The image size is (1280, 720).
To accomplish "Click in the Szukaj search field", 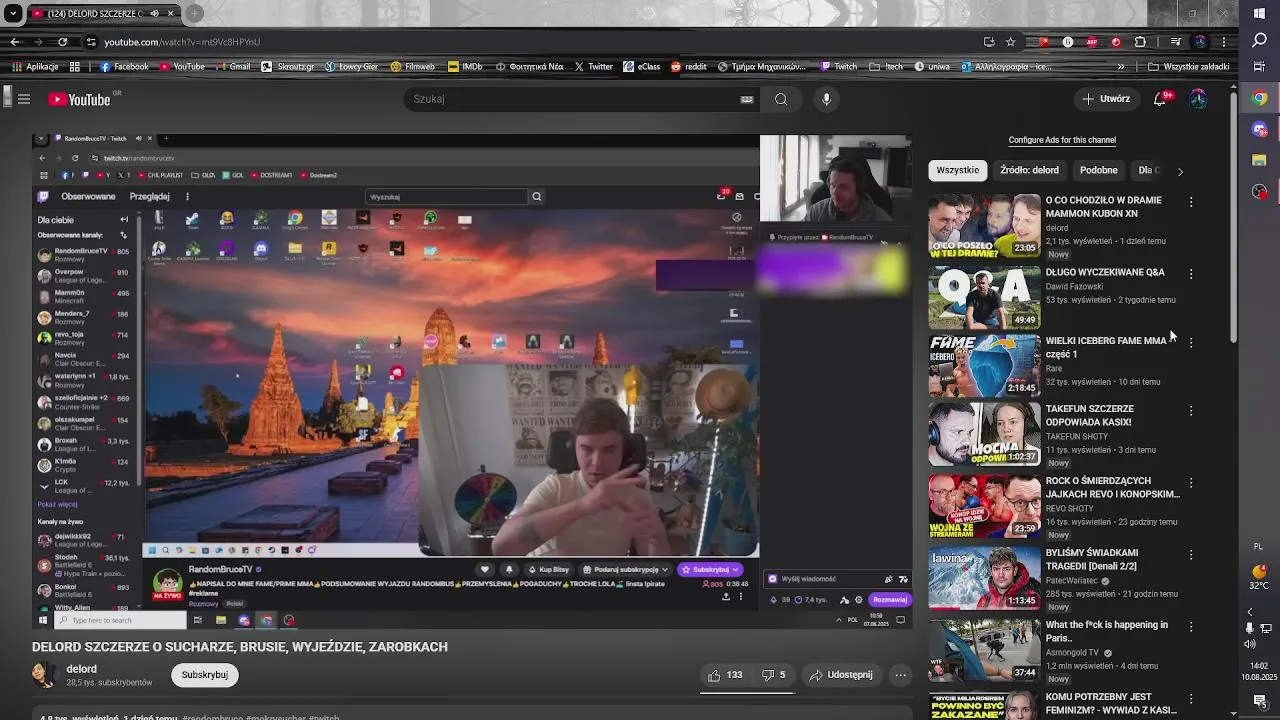I will tap(570, 99).
